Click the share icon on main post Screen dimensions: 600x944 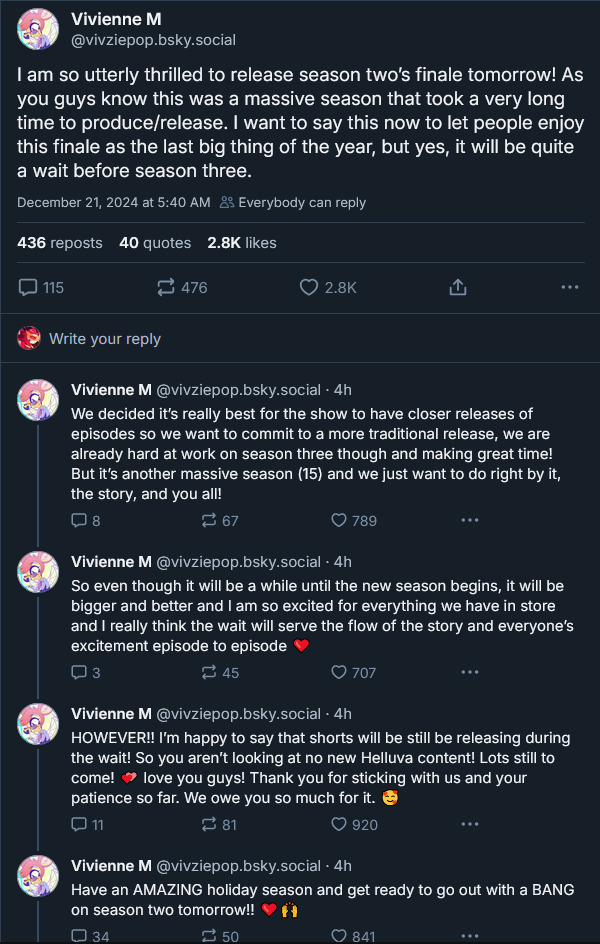[x=458, y=287]
